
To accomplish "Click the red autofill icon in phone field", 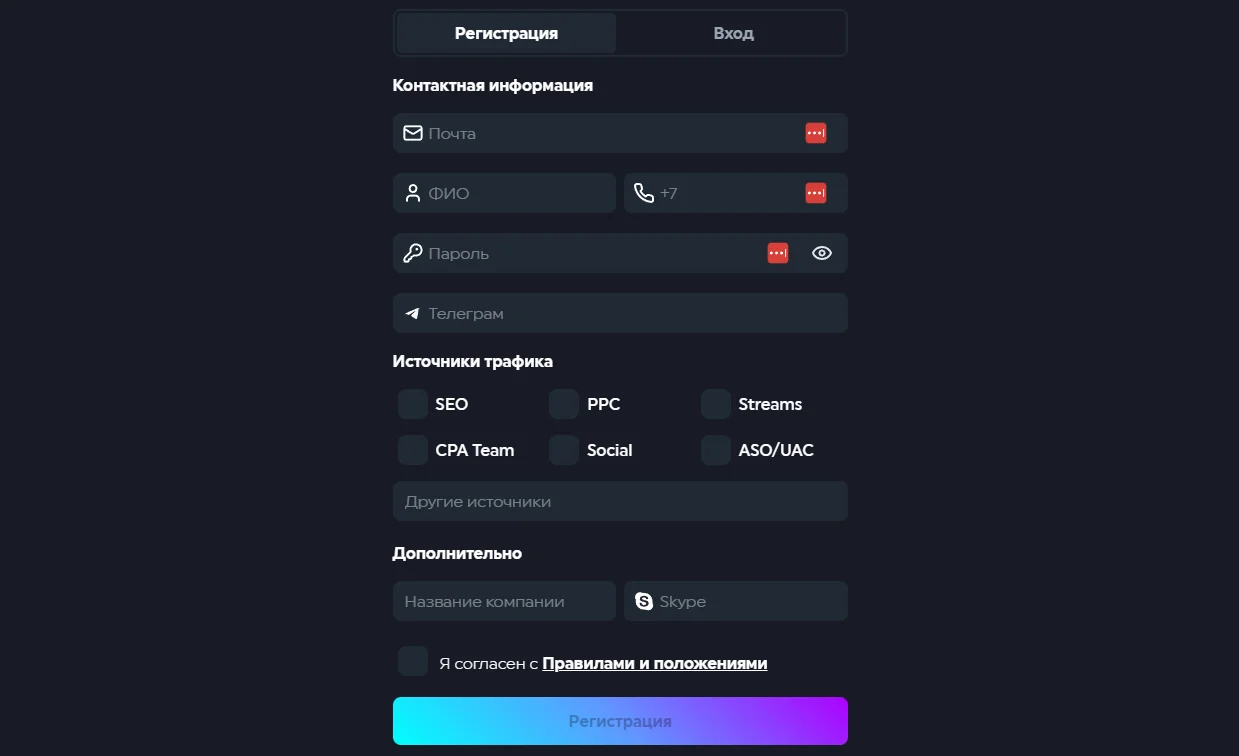I will coord(815,192).
